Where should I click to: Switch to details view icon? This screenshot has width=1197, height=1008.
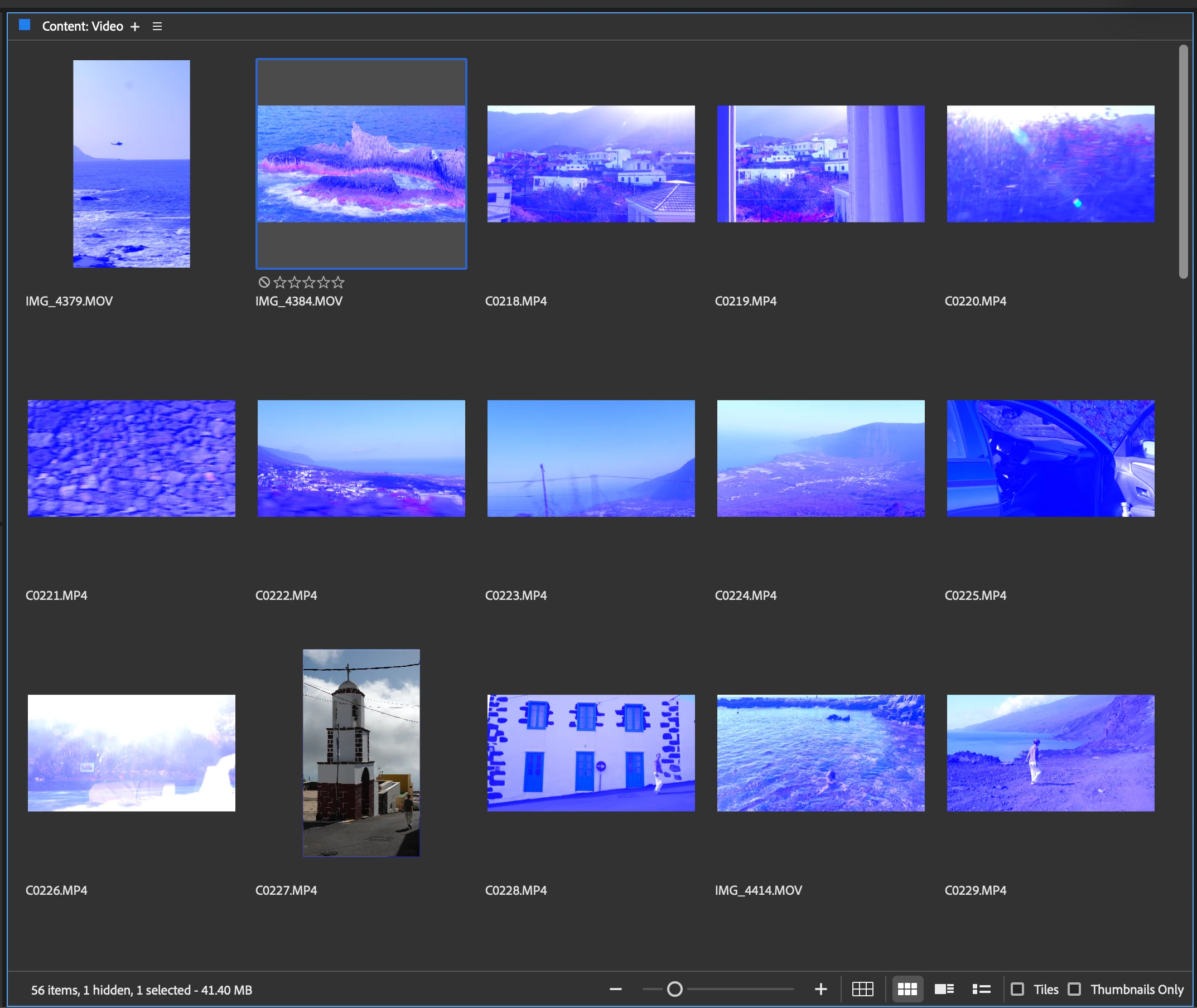point(944,989)
